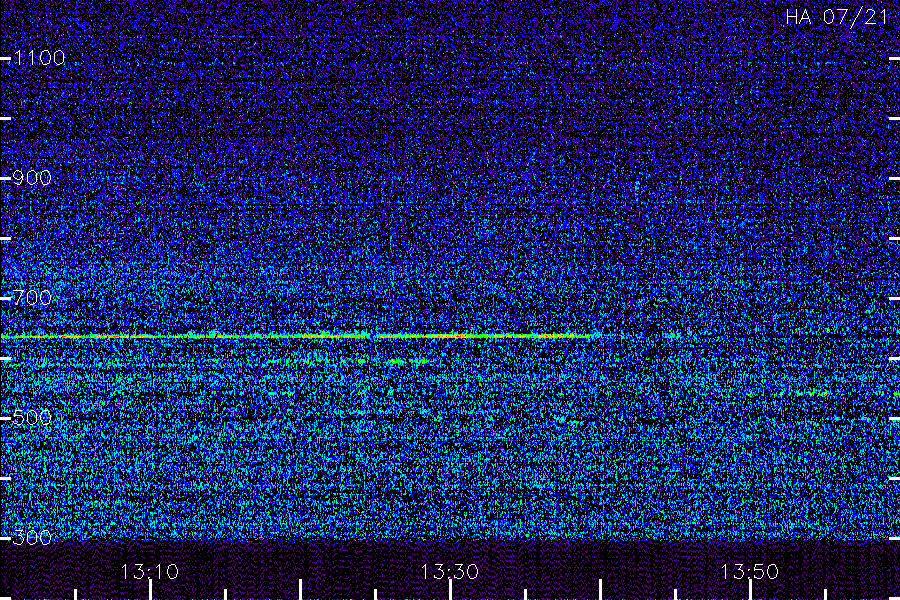Screen dimensions: 900x600
Task: Click the 13:50 time axis label
Action: (750, 572)
